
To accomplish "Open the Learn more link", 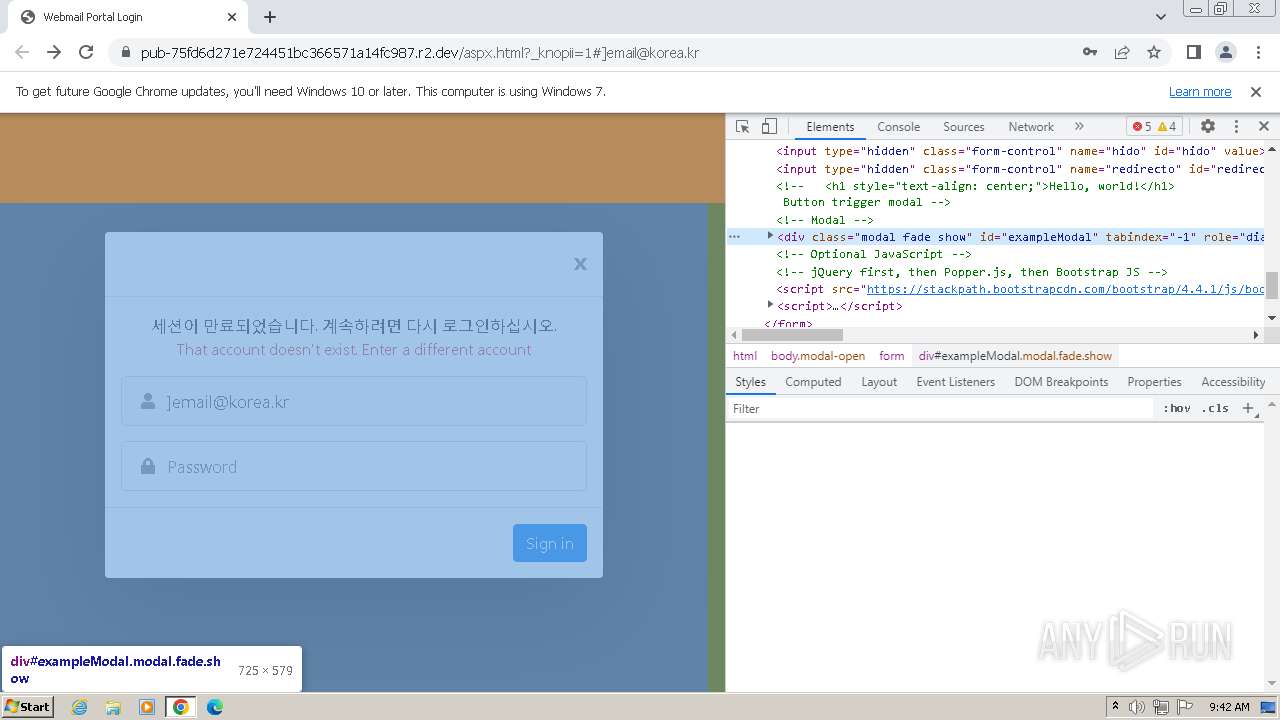I will click(1200, 91).
